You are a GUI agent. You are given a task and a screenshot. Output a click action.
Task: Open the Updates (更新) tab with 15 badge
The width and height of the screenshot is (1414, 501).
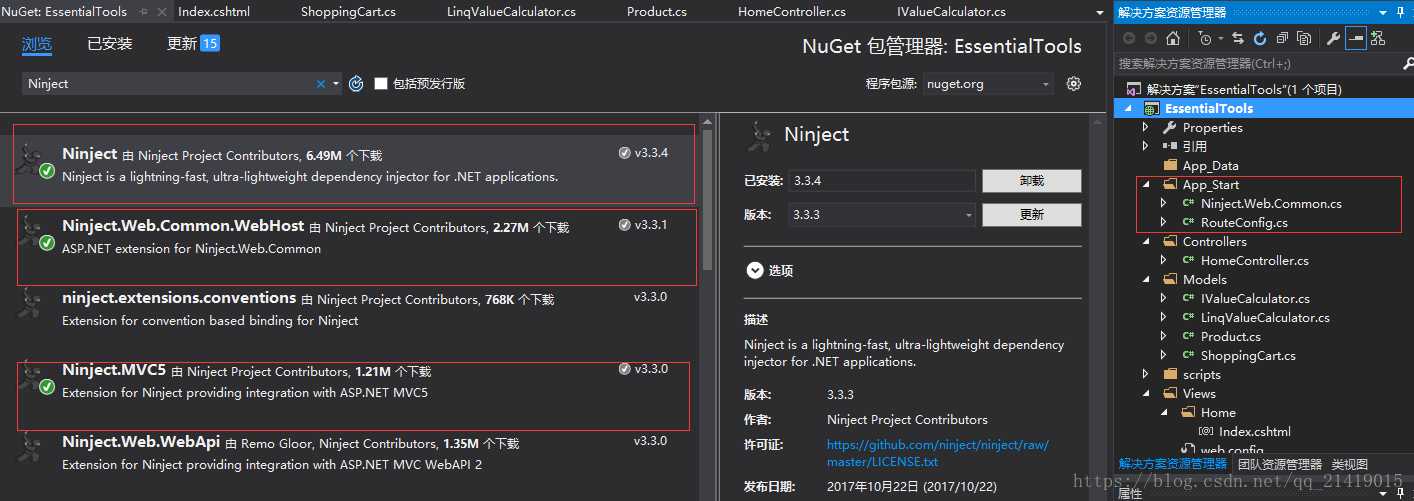click(193, 44)
